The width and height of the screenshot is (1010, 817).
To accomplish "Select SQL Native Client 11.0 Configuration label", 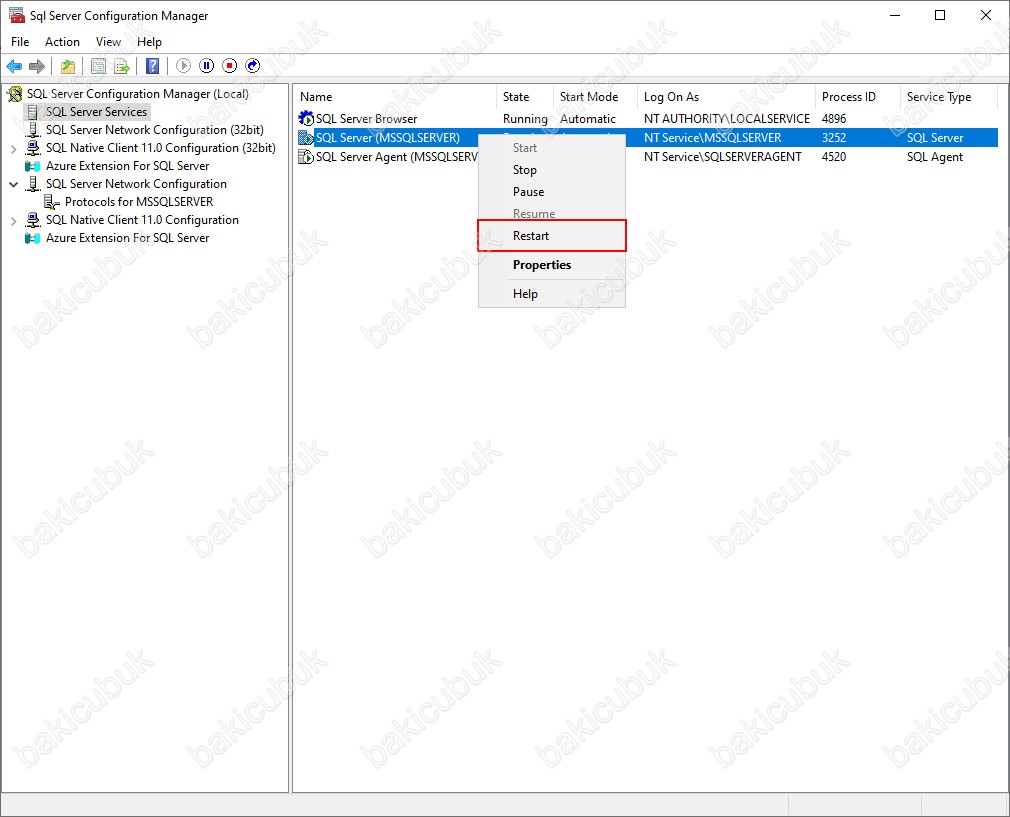I will 142,220.
